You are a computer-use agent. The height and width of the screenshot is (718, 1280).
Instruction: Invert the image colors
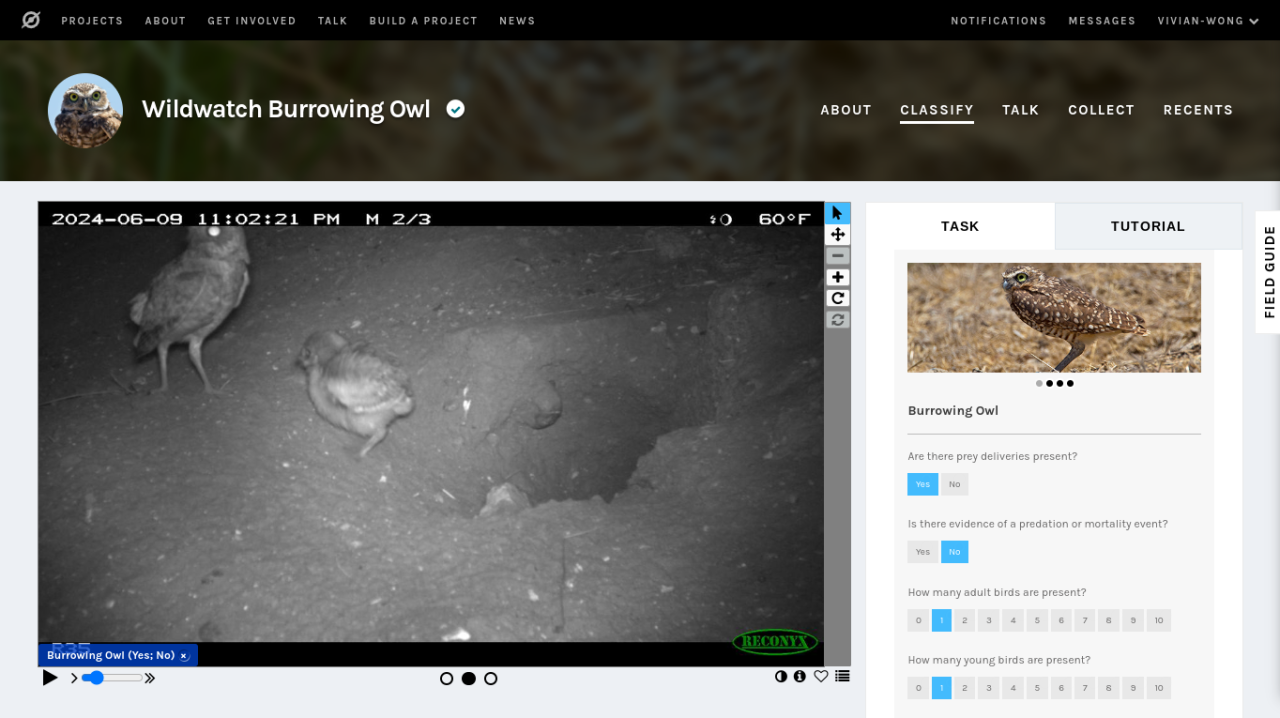pyautogui.click(x=781, y=676)
